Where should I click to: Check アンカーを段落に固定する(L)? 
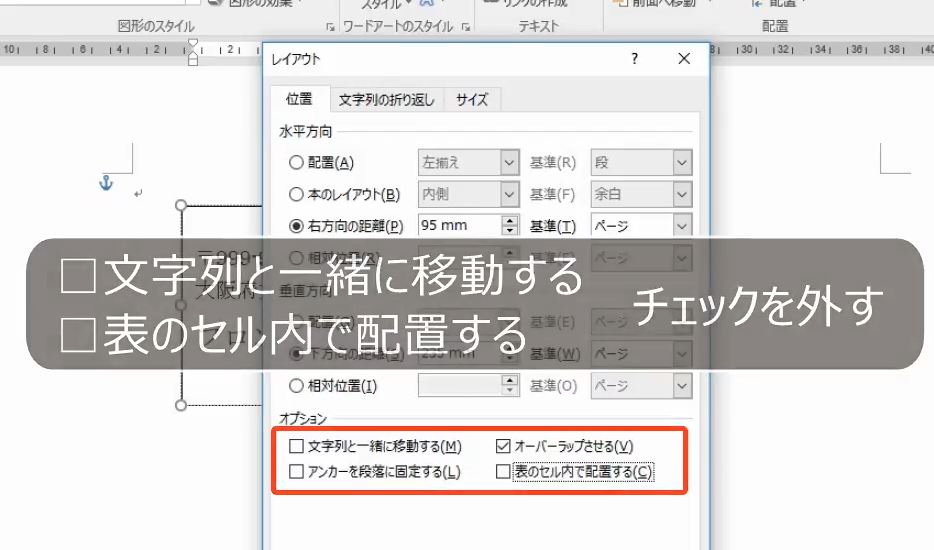click(x=296, y=472)
